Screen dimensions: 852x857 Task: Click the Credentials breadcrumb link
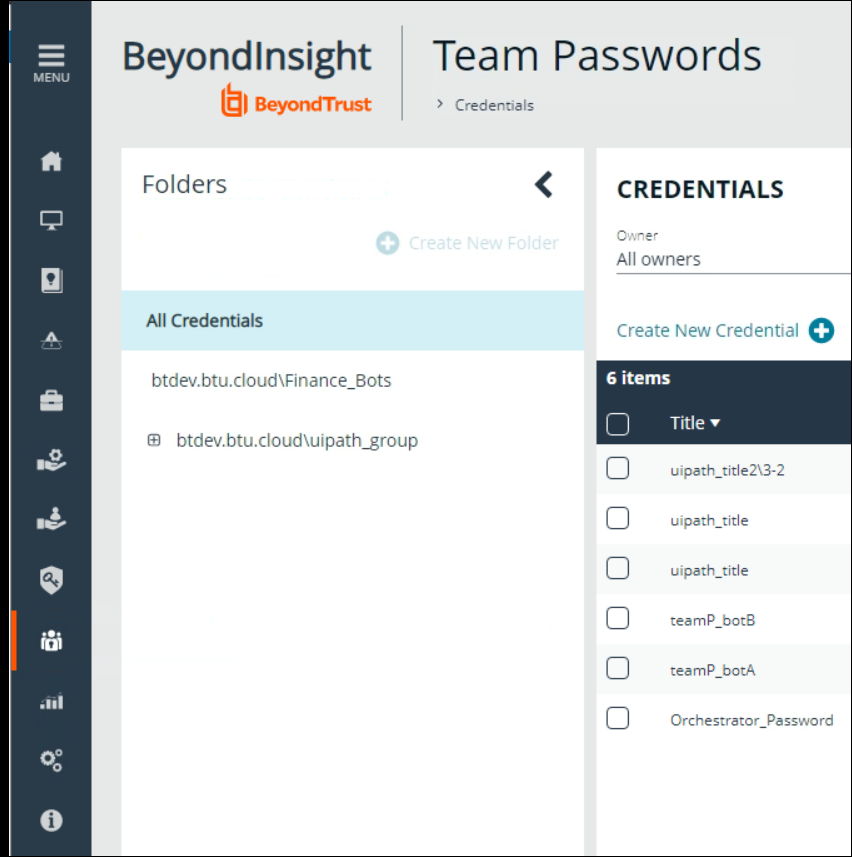(x=494, y=104)
